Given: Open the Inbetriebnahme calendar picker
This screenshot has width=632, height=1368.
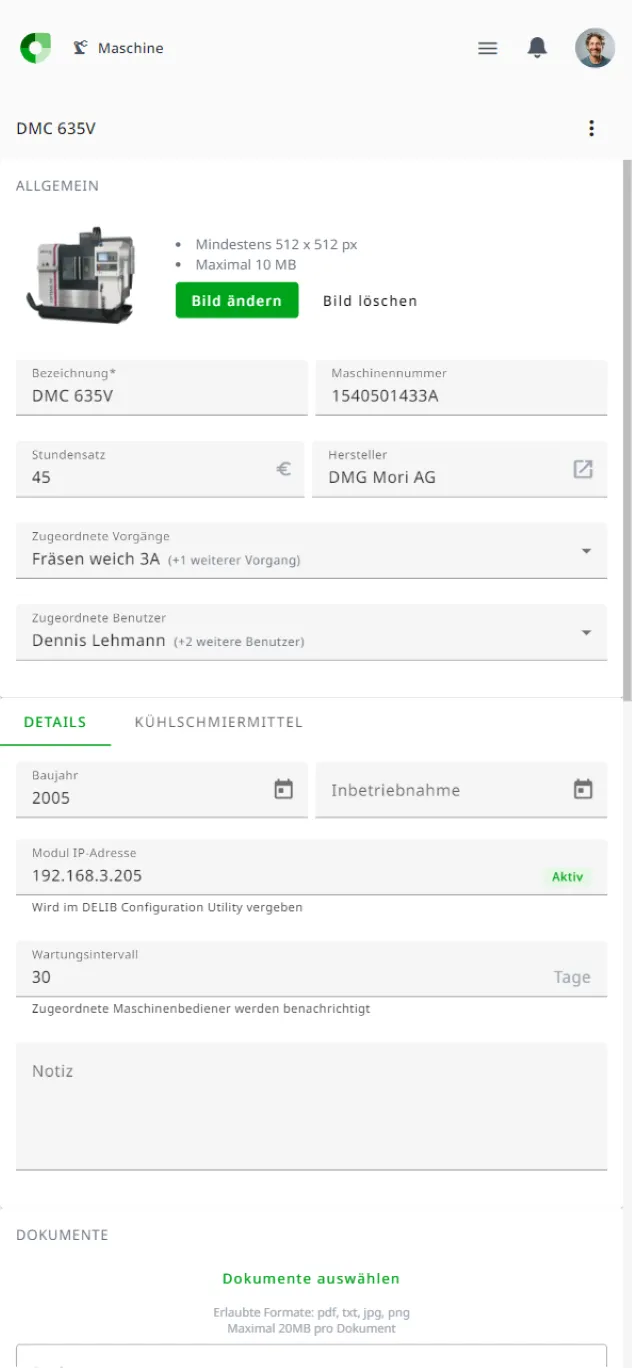Looking at the screenshot, I should [x=583, y=790].
